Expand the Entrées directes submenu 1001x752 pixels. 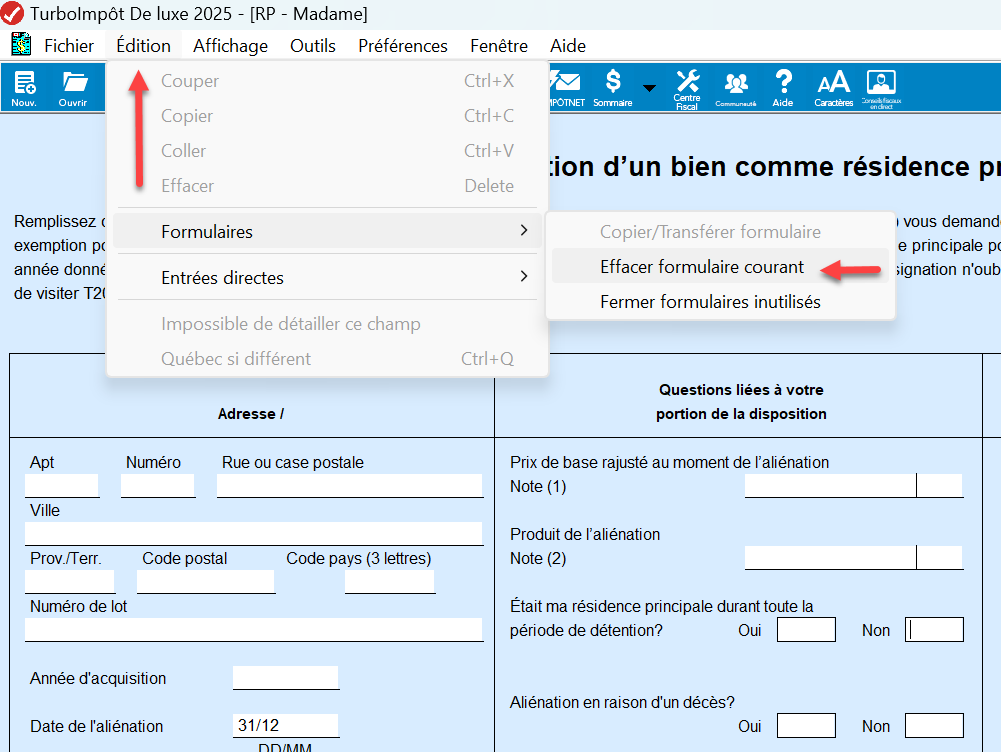(327, 277)
